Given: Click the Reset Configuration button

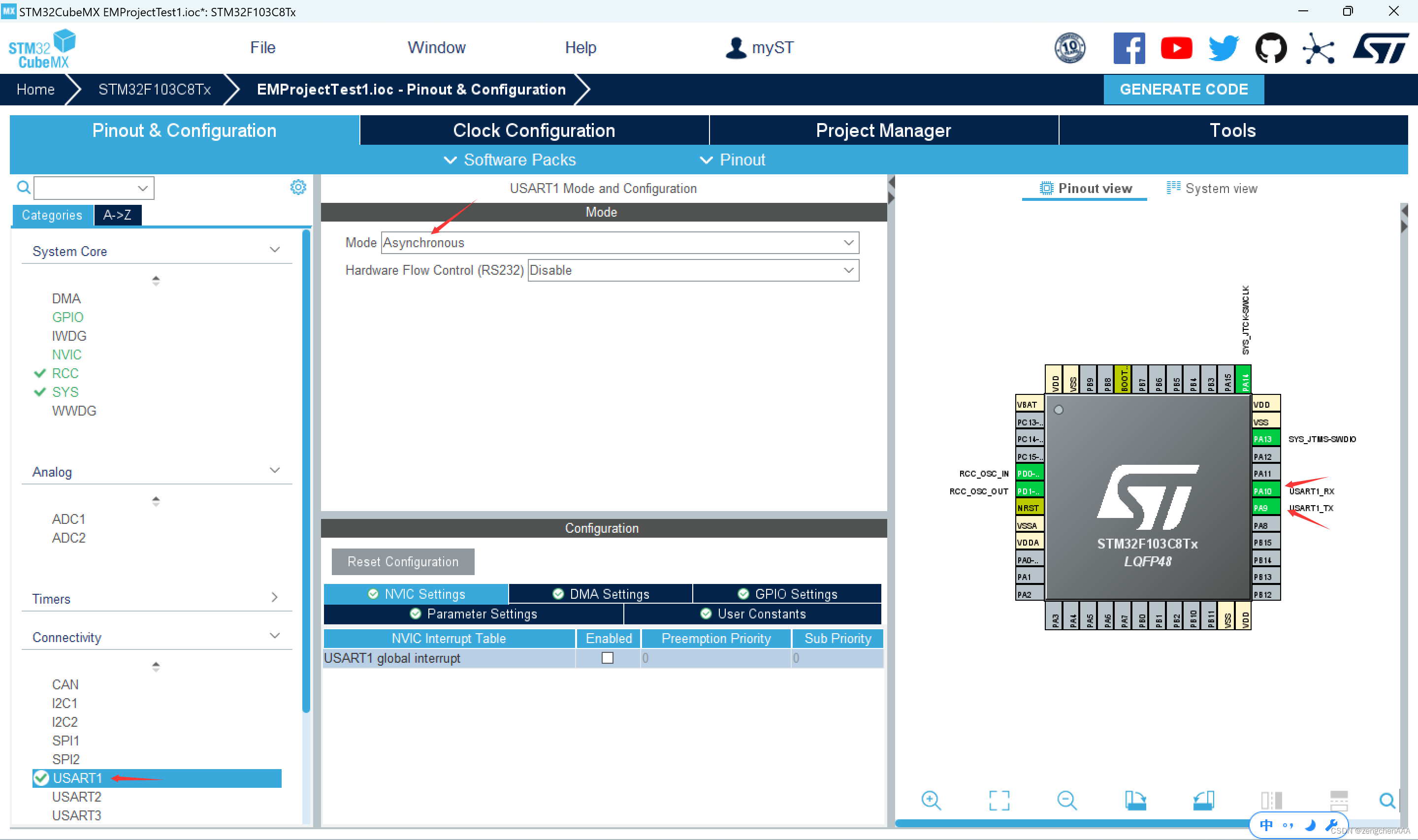Looking at the screenshot, I should coord(403,561).
